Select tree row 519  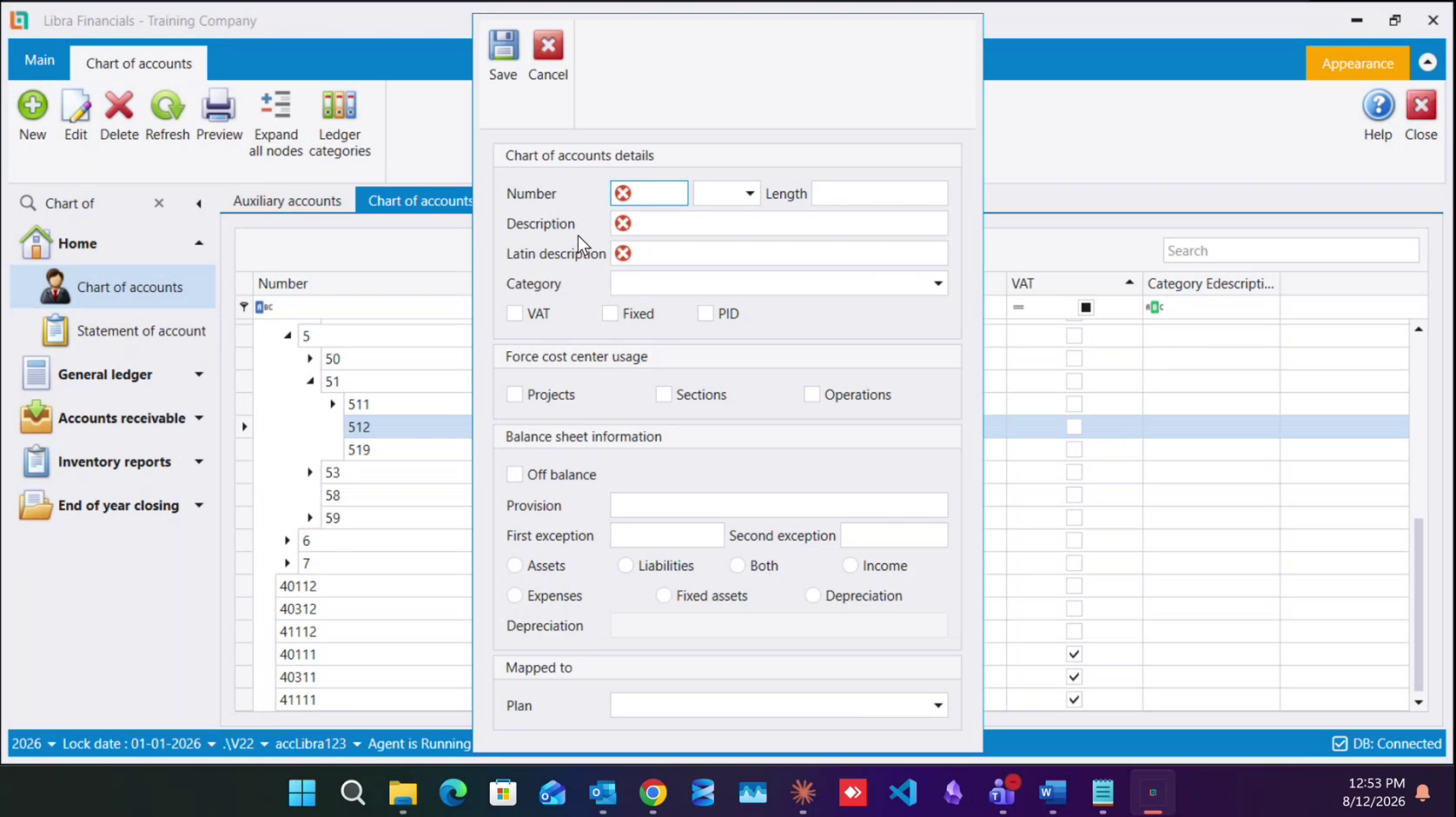(x=359, y=450)
